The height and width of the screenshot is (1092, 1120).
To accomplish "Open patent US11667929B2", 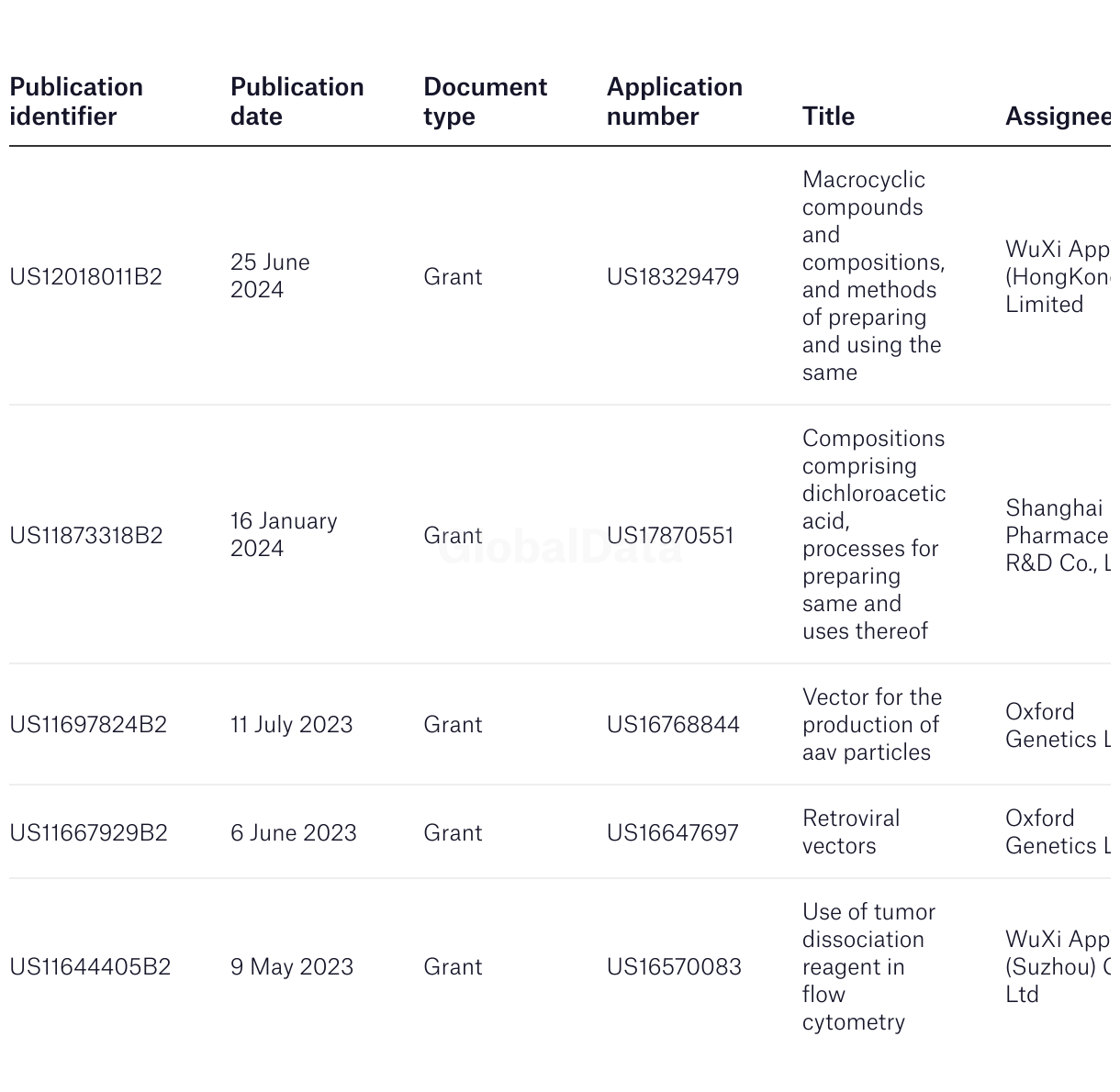I will click(88, 833).
